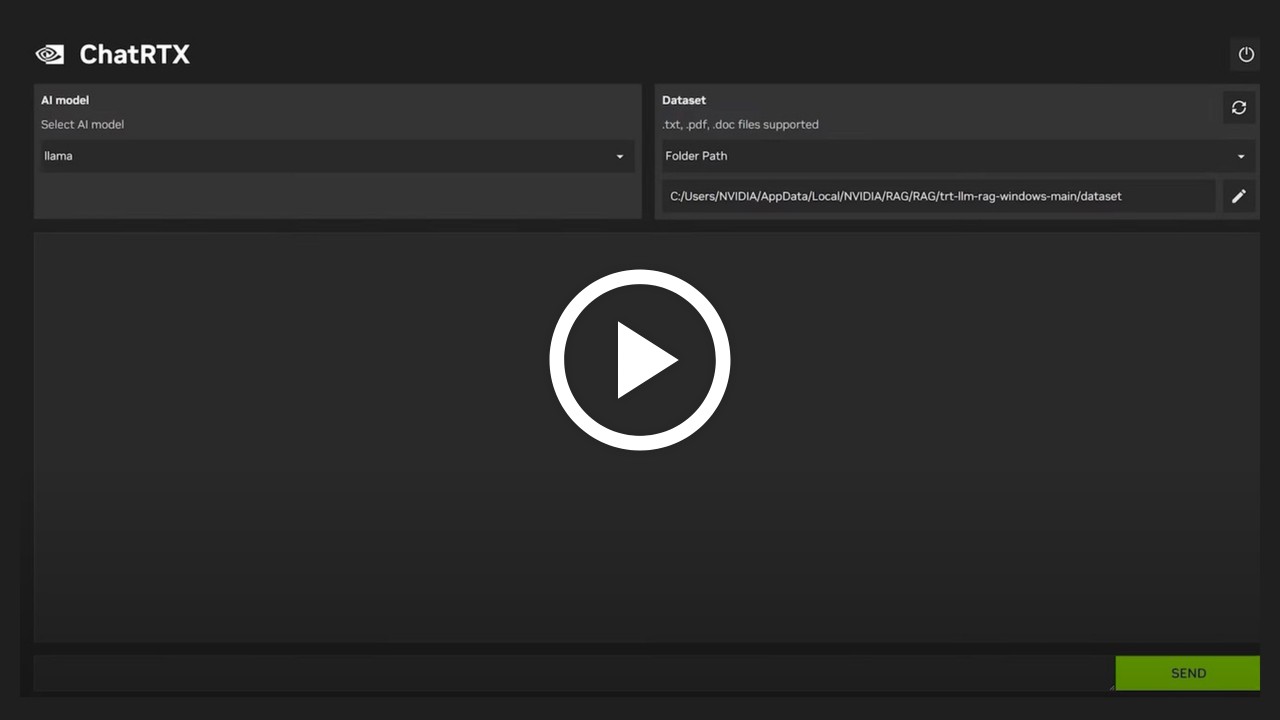1280x720 pixels.
Task: Select the ChatRTX title text
Action: (135, 55)
